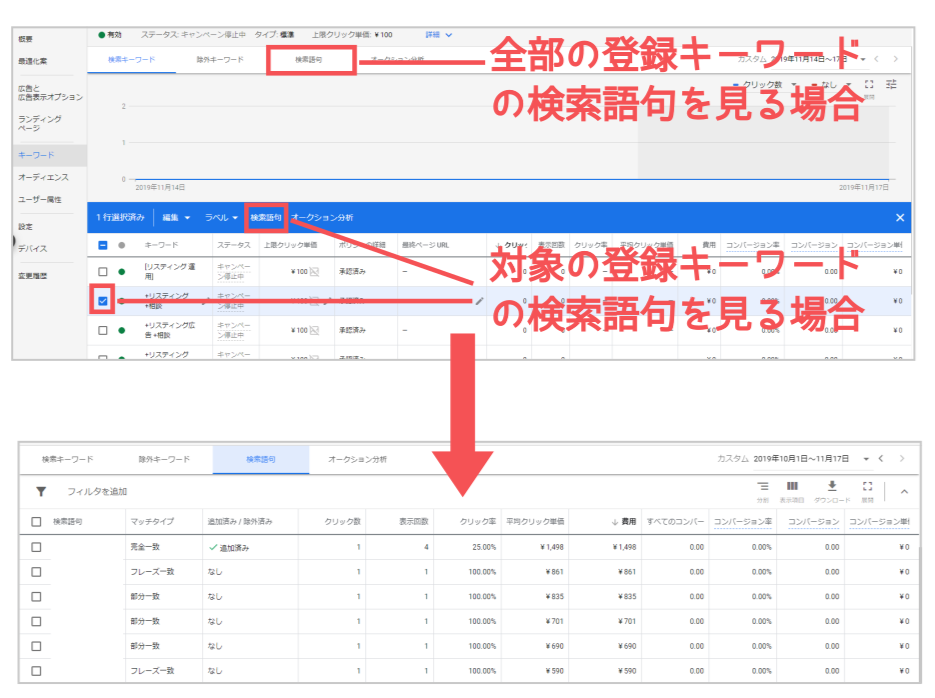The width and height of the screenshot is (935, 698).
Task: Click the funnel filter icon
Action: pyautogui.click(x=41, y=492)
